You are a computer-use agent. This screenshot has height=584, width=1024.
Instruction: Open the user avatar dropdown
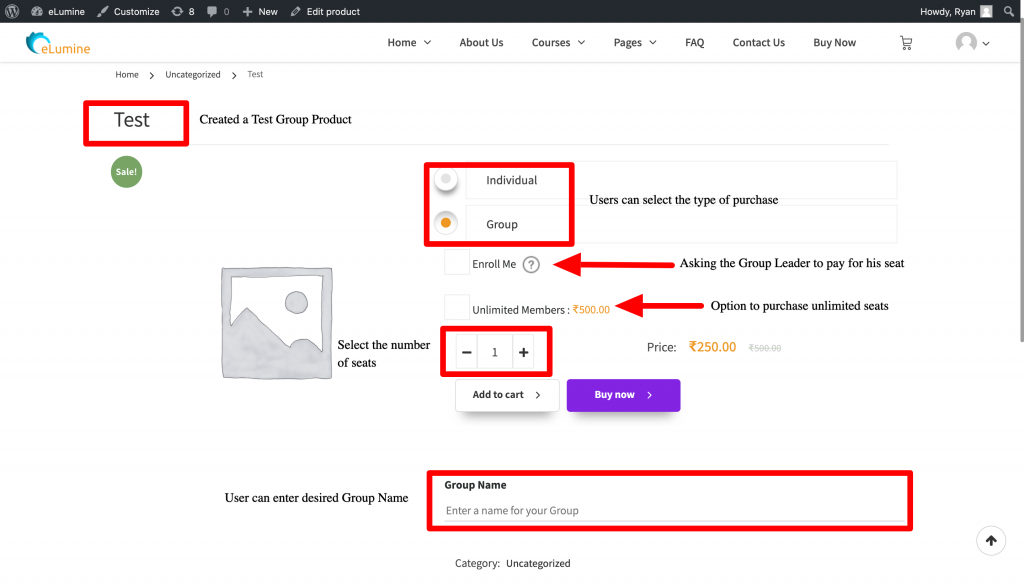972,43
